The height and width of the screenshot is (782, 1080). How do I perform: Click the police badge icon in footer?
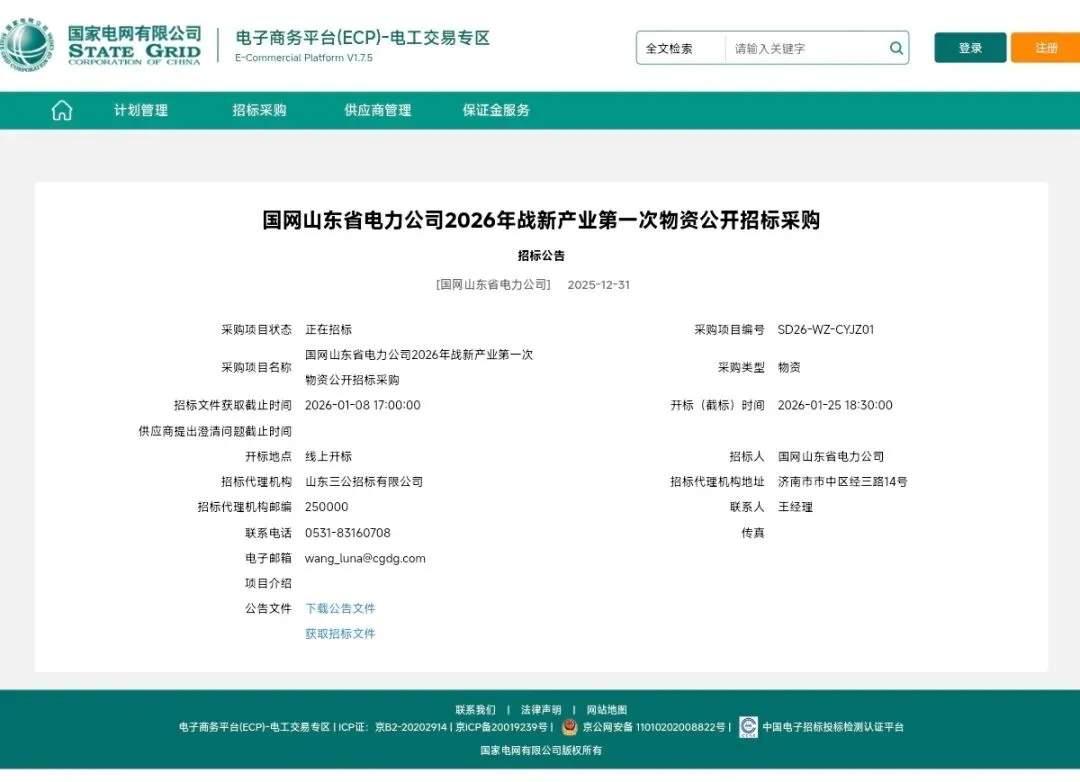[x=569, y=727]
